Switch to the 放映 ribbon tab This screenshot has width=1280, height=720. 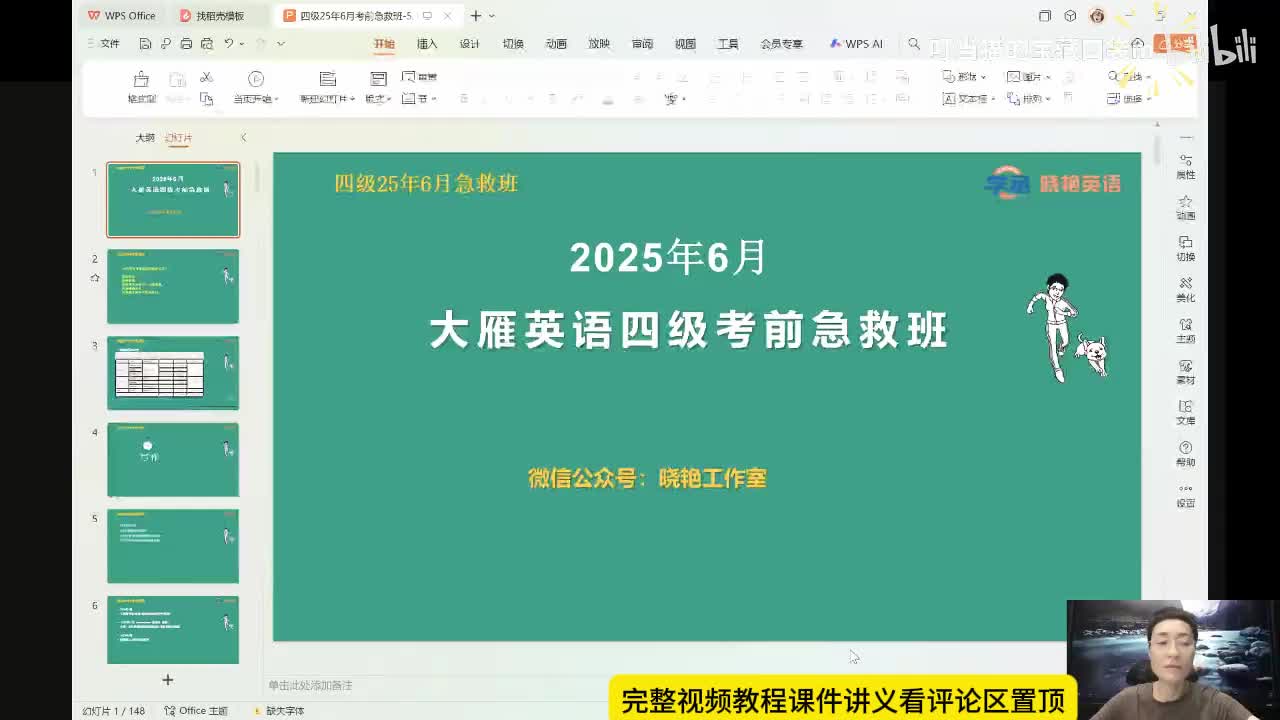[x=599, y=44]
